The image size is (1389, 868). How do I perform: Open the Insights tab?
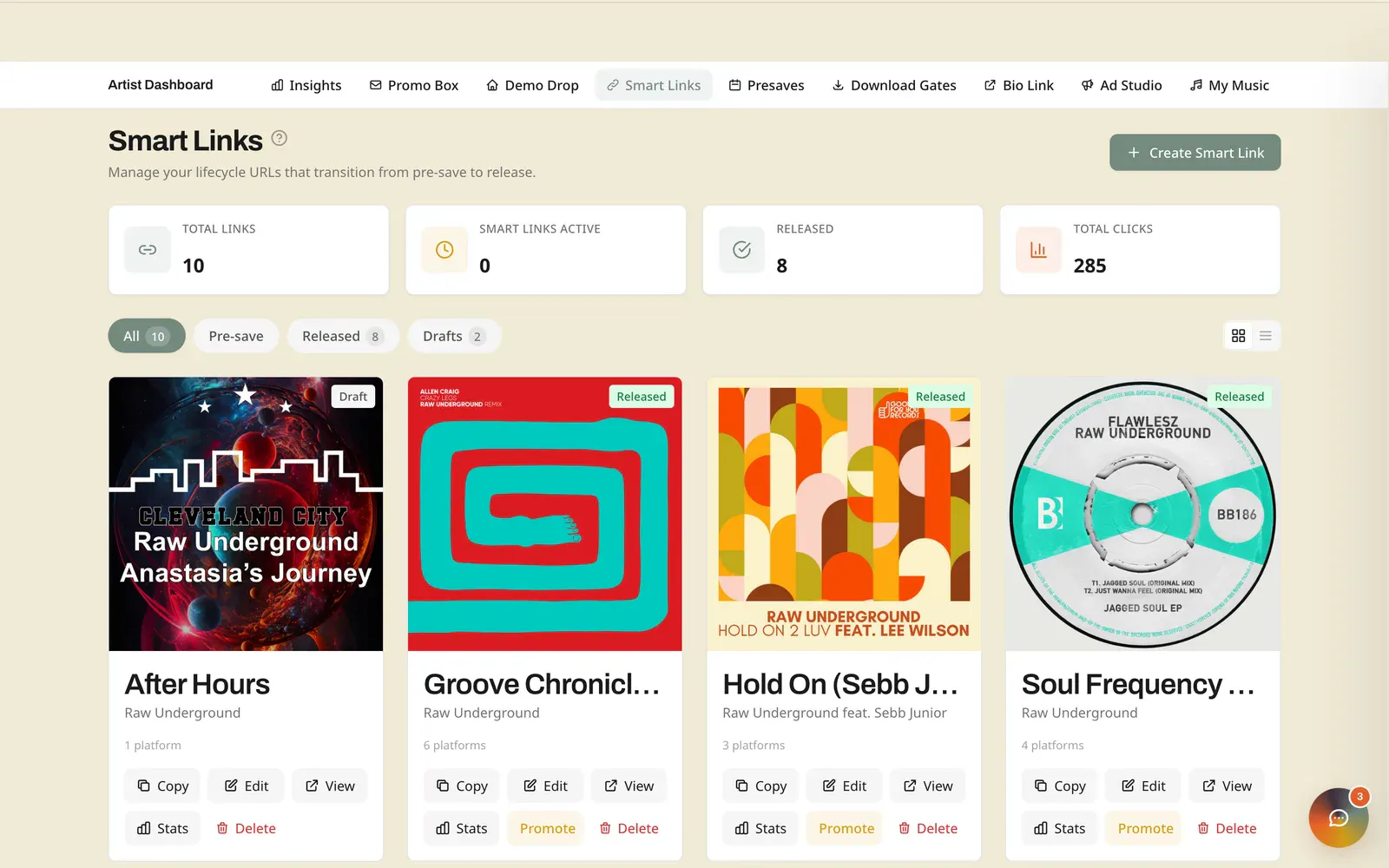[306, 85]
